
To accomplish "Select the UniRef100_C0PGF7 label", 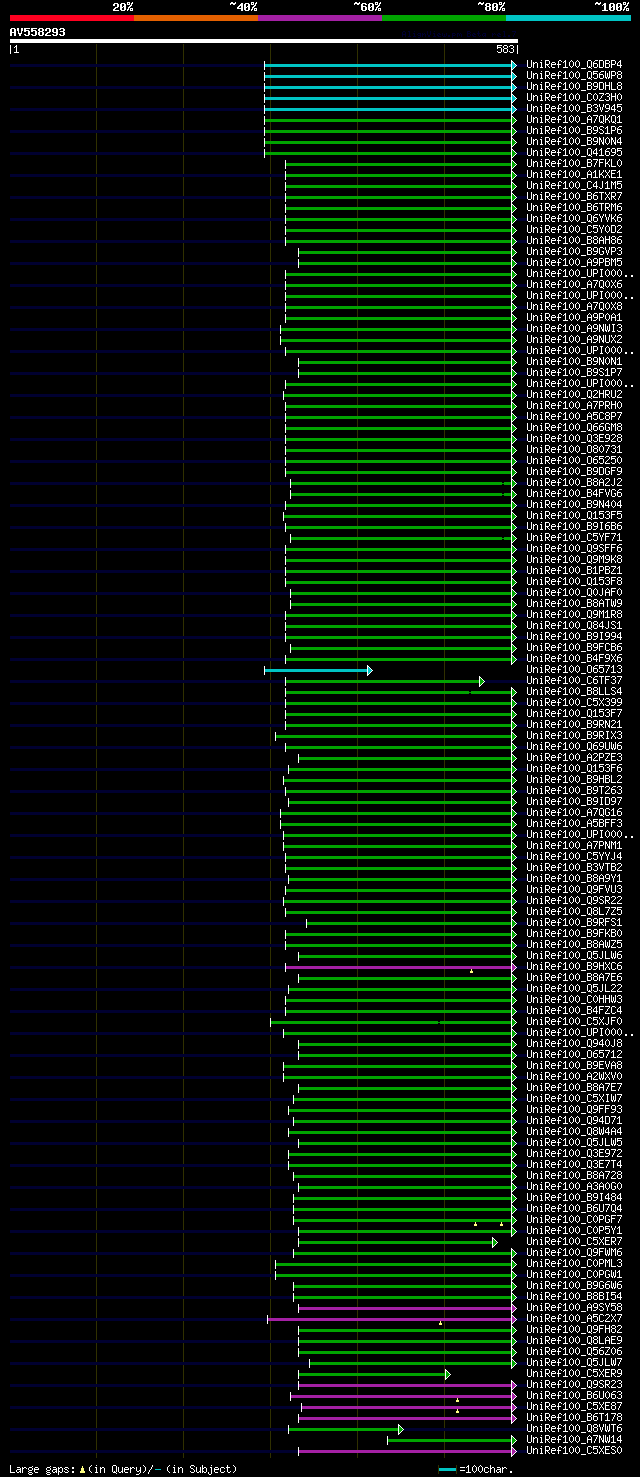I will [574, 1219].
